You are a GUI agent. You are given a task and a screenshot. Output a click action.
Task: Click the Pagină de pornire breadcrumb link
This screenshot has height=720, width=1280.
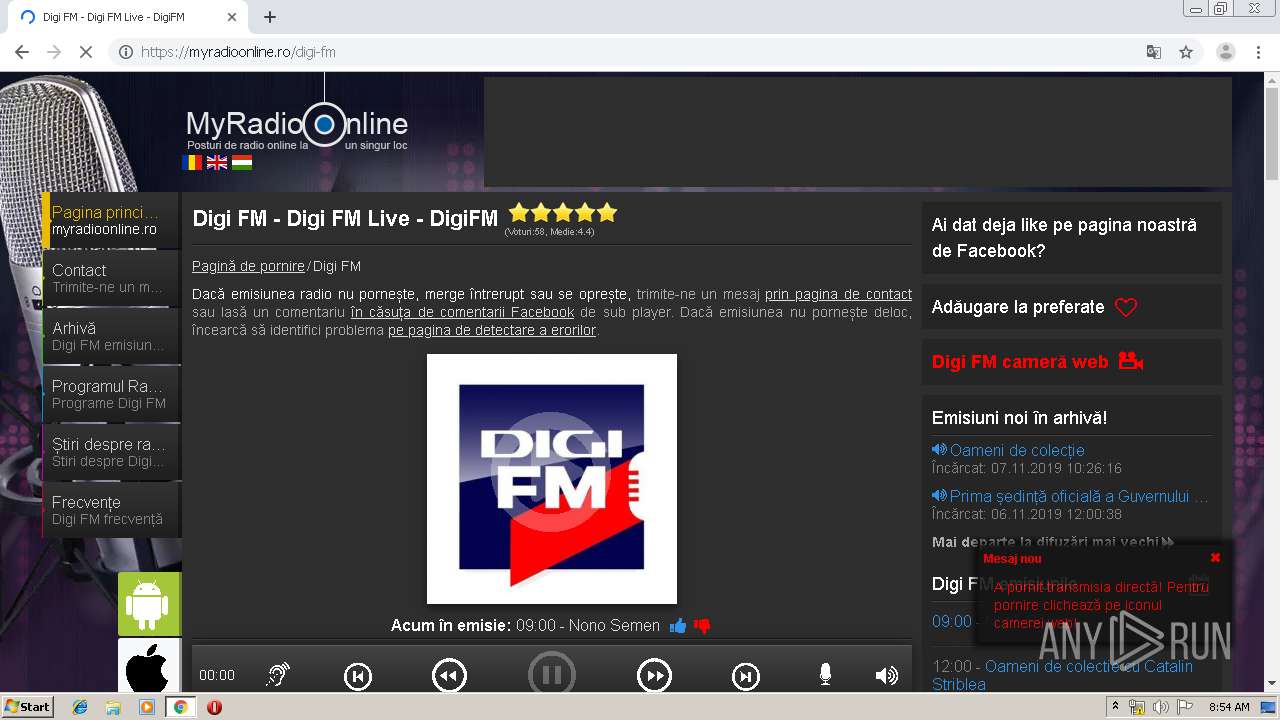pos(248,266)
